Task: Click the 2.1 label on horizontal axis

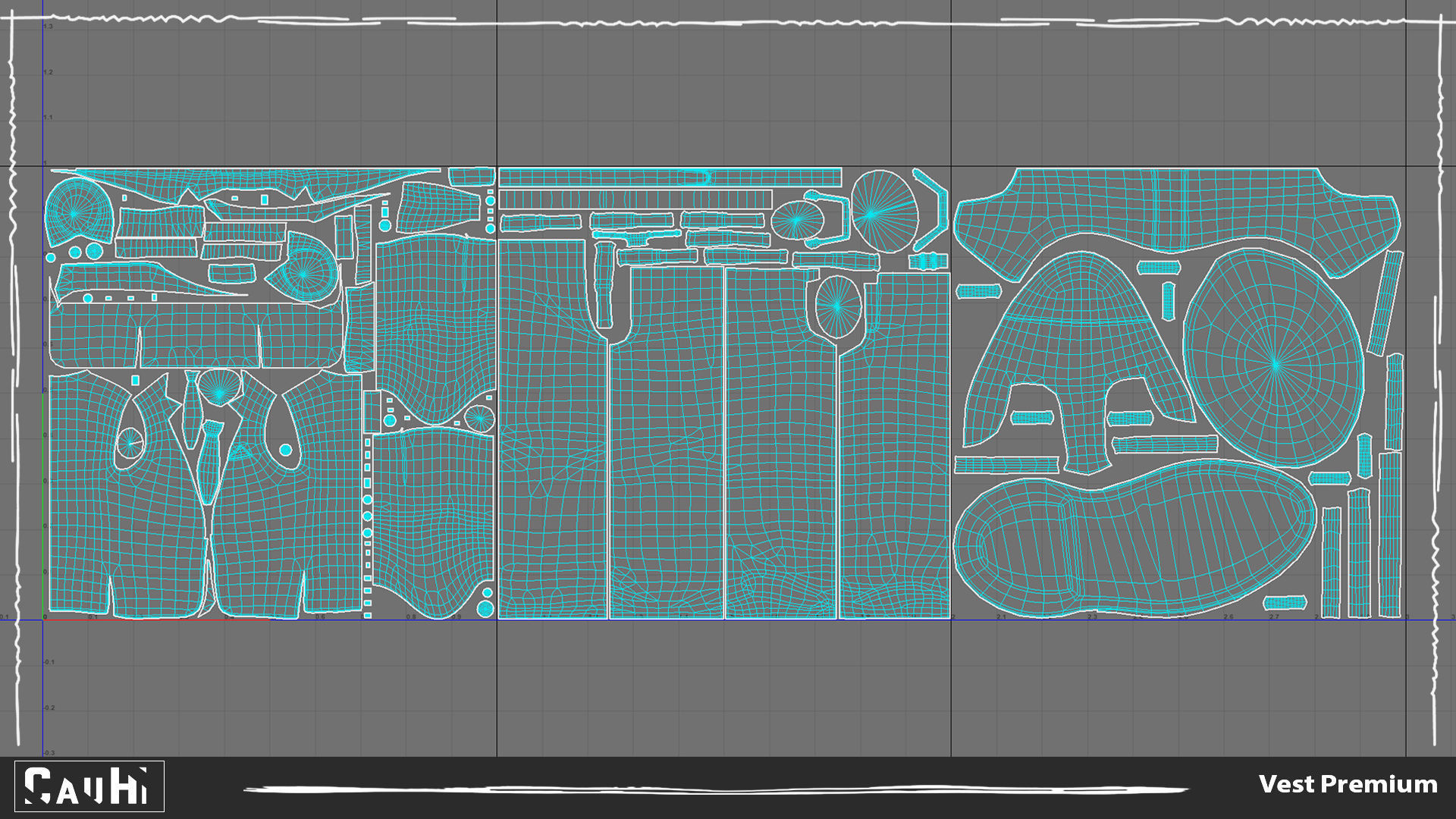Action: [1001, 617]
